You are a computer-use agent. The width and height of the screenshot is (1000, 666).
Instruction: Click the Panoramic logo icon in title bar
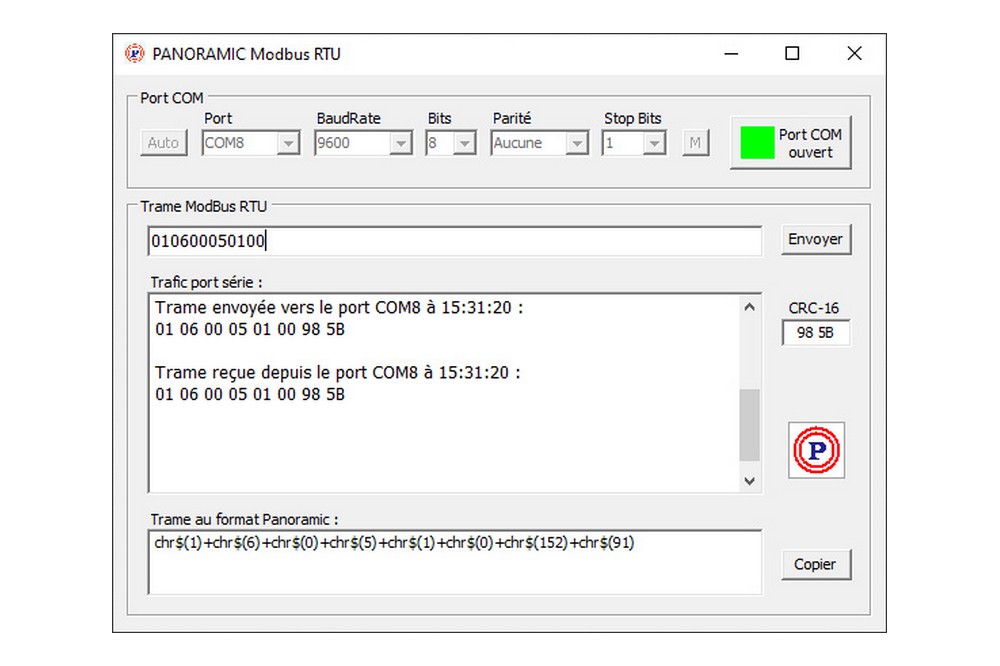click(135, 54)
